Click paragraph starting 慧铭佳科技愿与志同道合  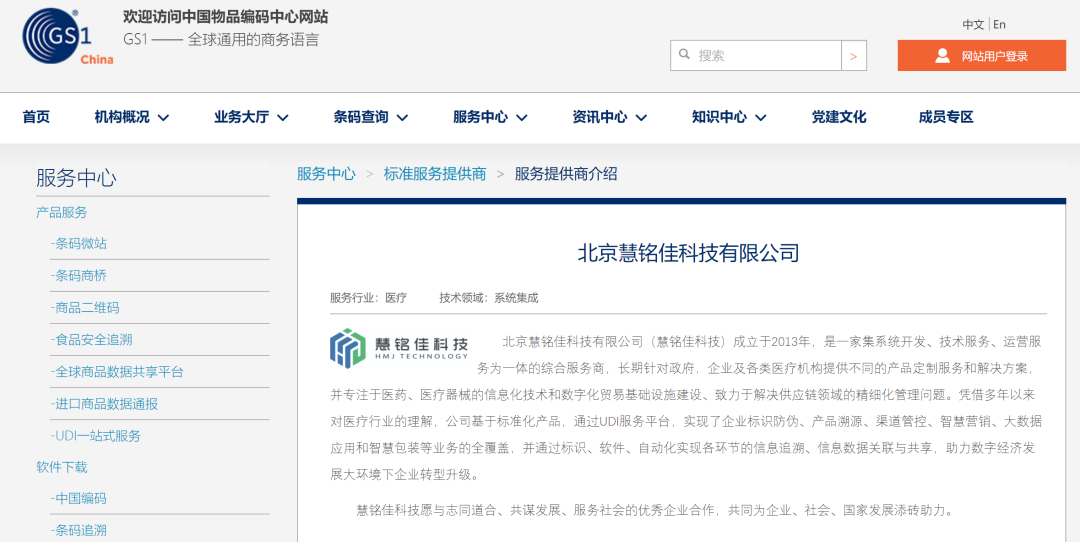click(654, 511)
